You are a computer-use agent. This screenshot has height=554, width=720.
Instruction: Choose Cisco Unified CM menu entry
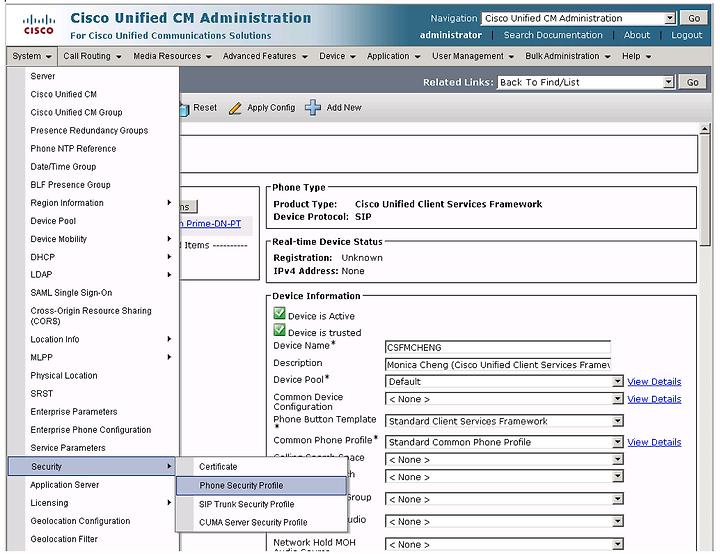(x=63, y=94)
